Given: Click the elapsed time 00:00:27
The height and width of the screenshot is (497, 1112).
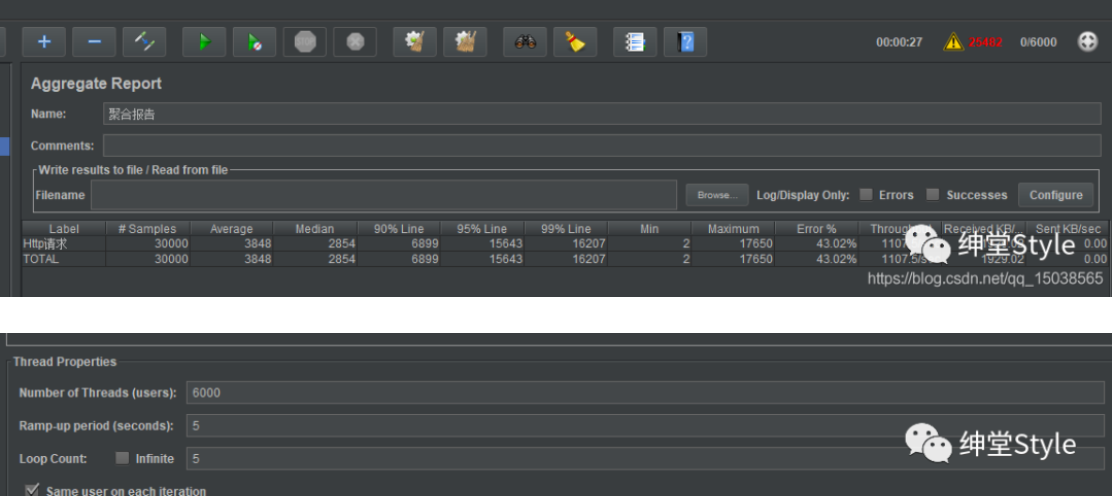Looking at the screenshot, I should pos(899,42).
